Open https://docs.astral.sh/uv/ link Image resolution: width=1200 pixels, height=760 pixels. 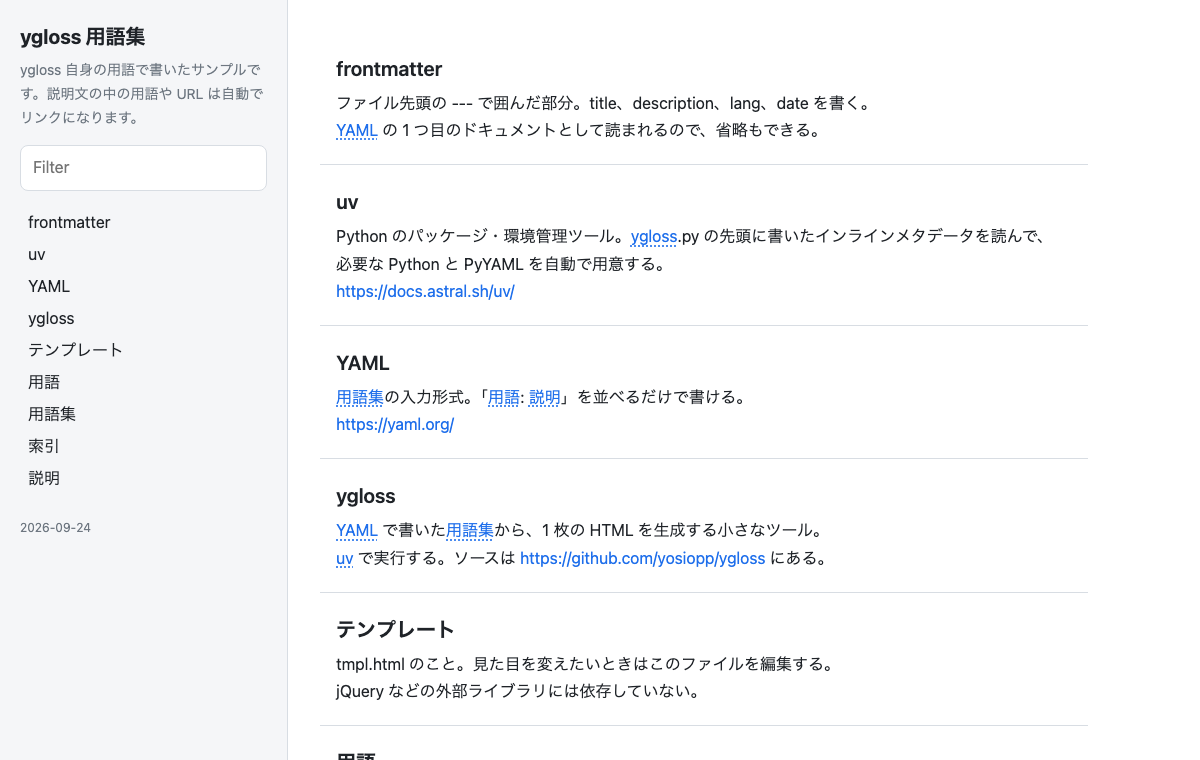(x=425, y=292)
